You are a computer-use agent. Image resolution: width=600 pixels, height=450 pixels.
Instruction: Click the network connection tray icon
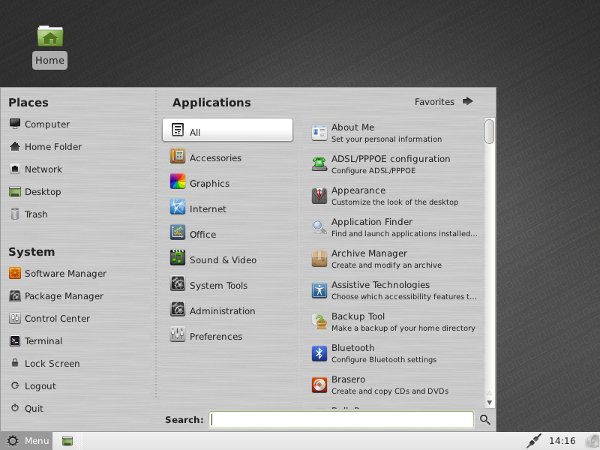coord(533,441)
